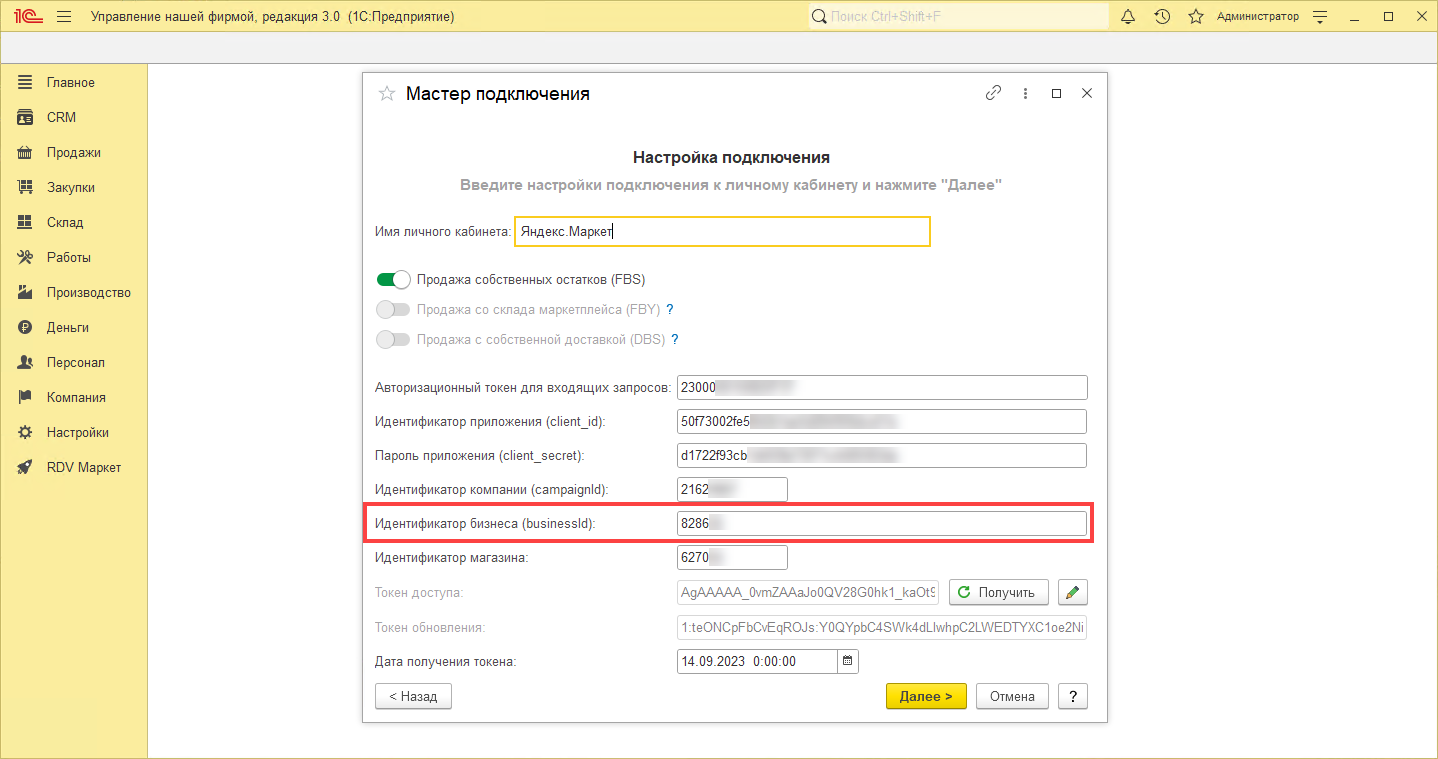The height and width of the screenshot is (759, 1438).
Task: Open the favorites star in title bar
Action: (x=1195, y=17)
